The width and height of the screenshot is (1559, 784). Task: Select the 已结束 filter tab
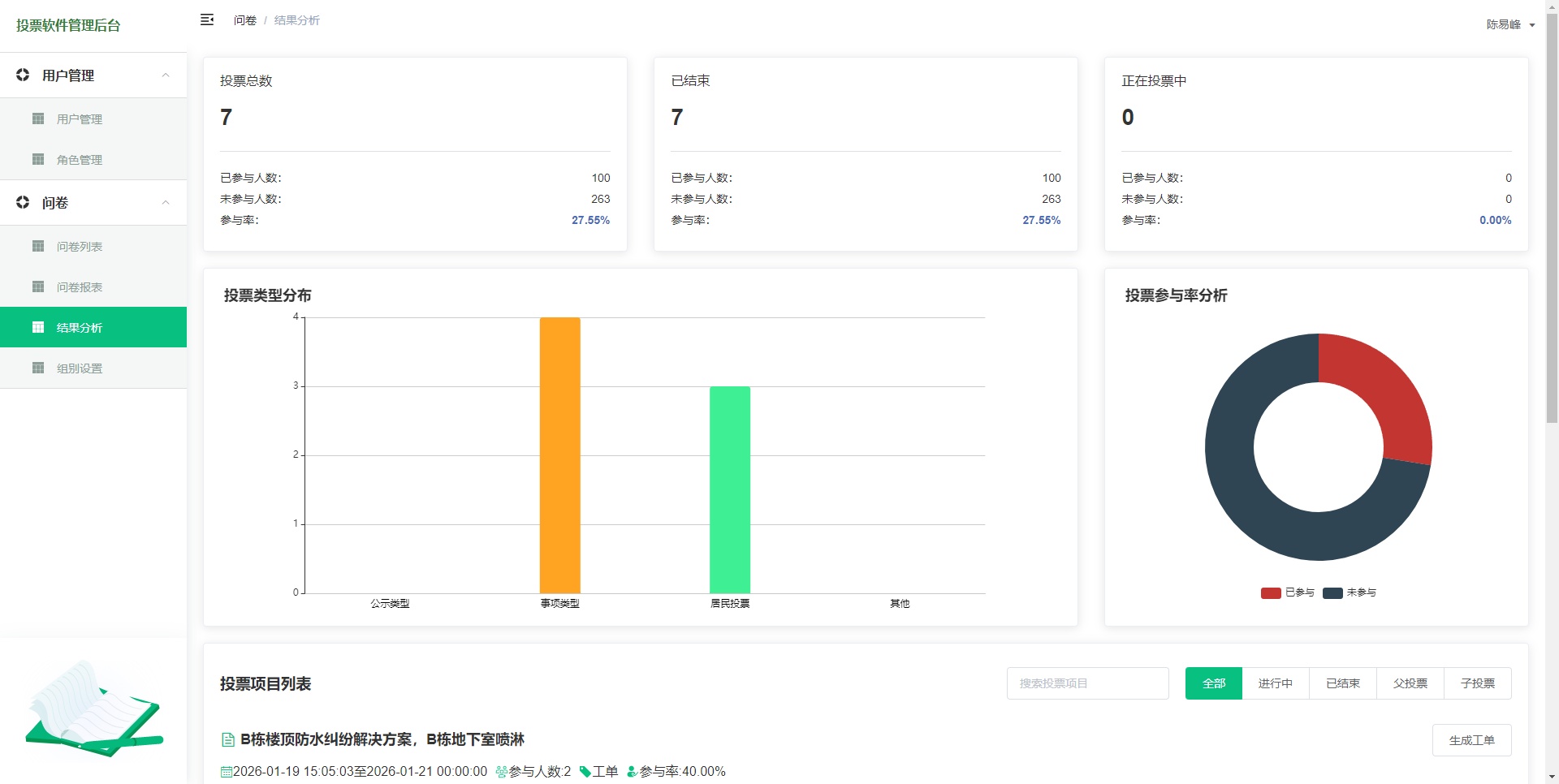coord(1342,683)
